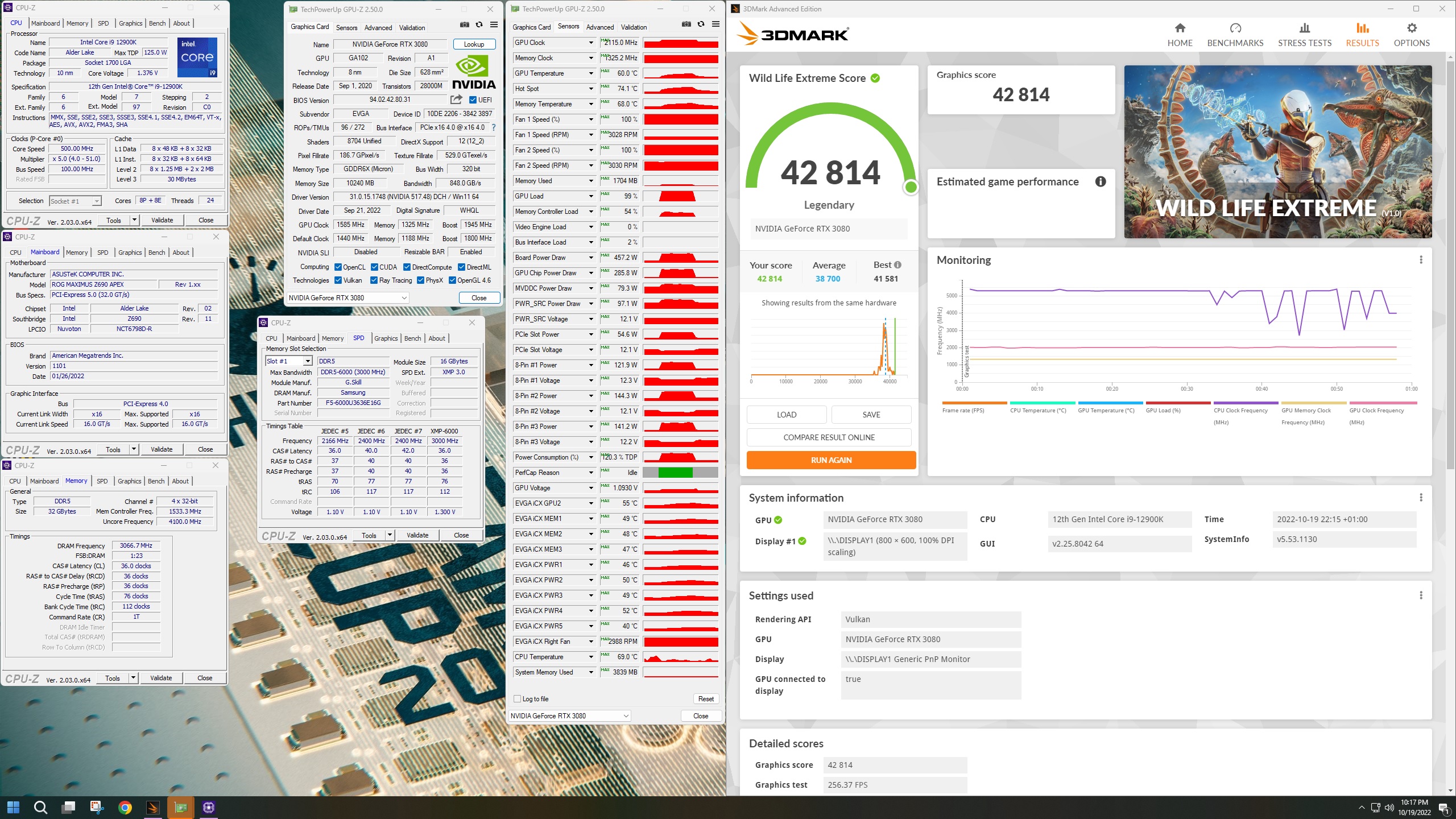The height and width of the screenshot is (819, 1456).
Task: Open 3DMark HOME page icon
Action: [x=1180, y=28]
